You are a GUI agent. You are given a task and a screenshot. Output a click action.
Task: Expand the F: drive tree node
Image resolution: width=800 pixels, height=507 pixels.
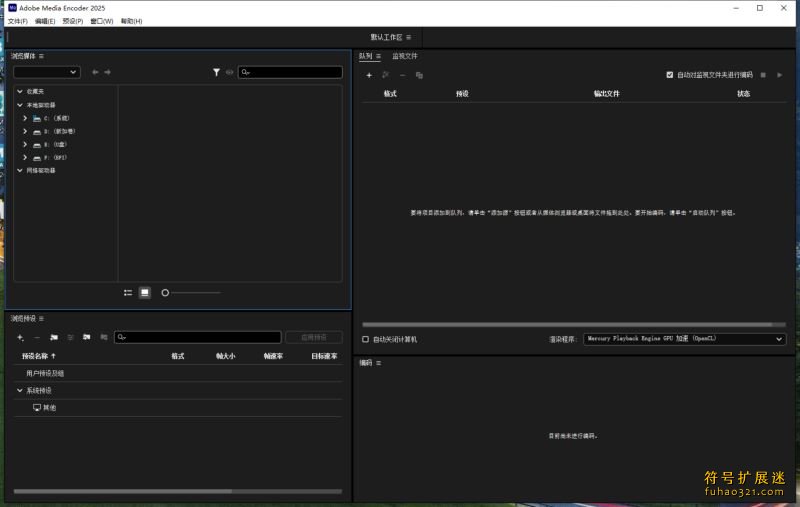click(x=25, y=158)
